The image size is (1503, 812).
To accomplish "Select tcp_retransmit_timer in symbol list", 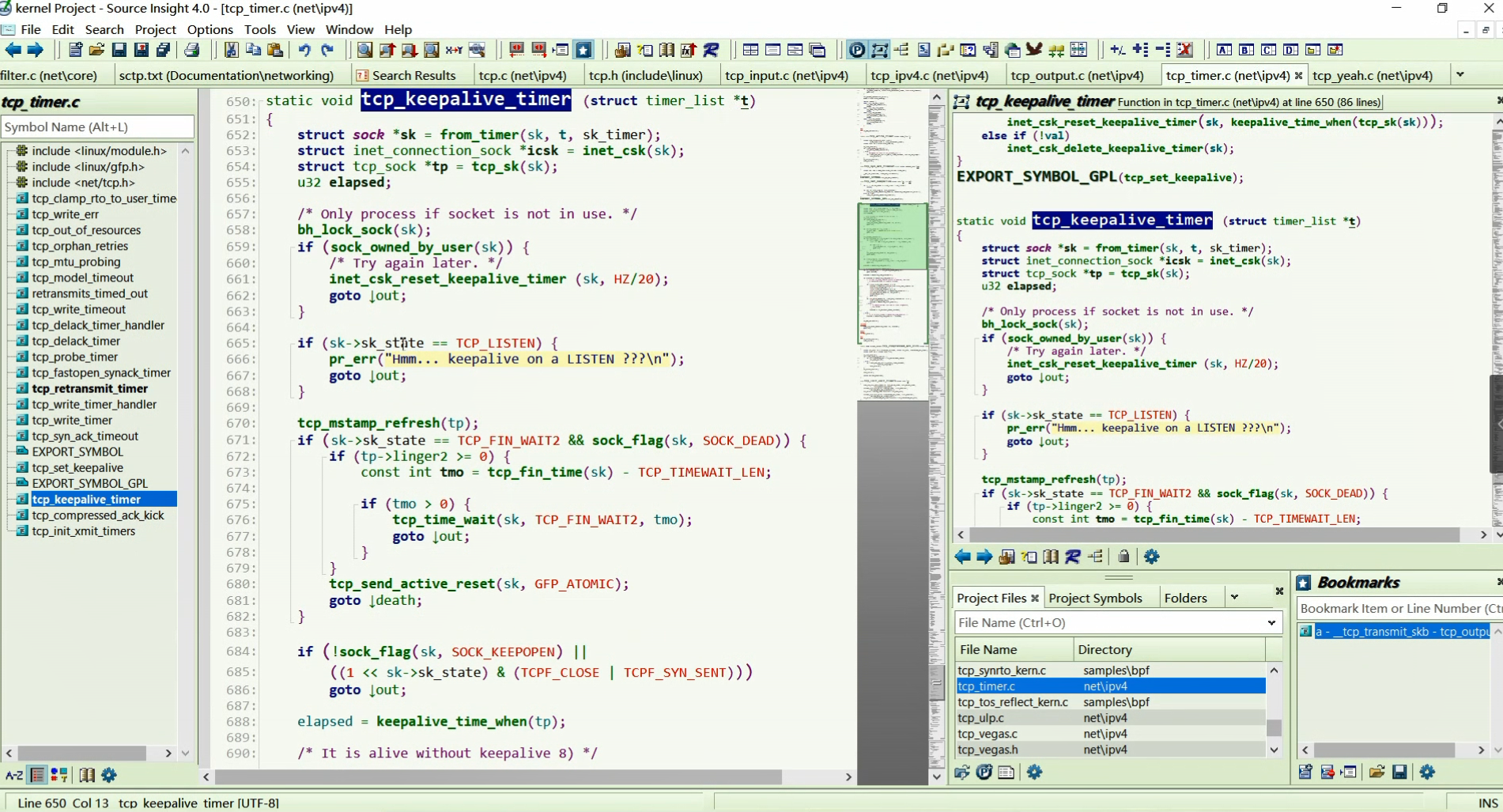I will pyautogui.click(x=89, y=388).
